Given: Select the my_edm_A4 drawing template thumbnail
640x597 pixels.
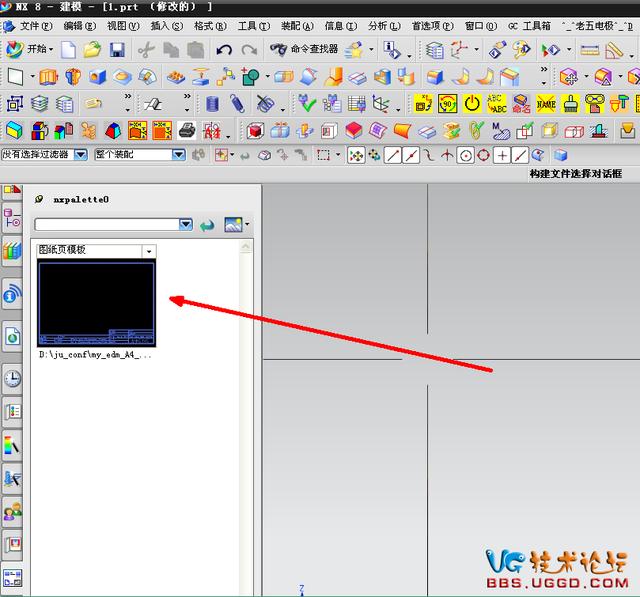Looking at the screenshot, I should point(97,304).
